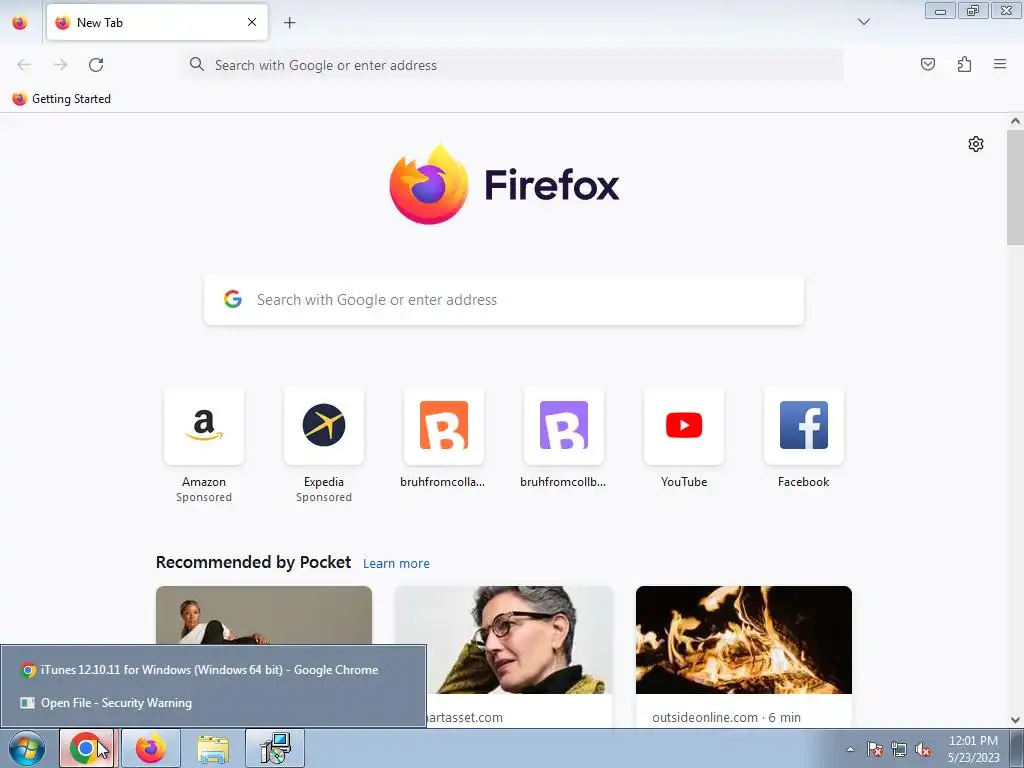Click the Recommended by Pocket heading
1024x768 pixels.
(x=253, y=562)
